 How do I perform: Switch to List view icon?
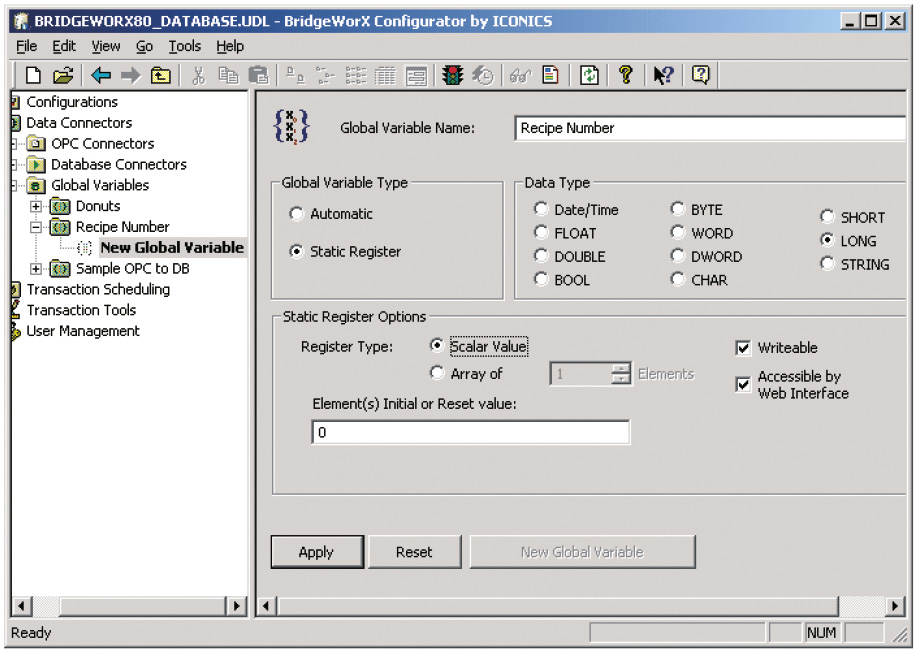[356, 75]
